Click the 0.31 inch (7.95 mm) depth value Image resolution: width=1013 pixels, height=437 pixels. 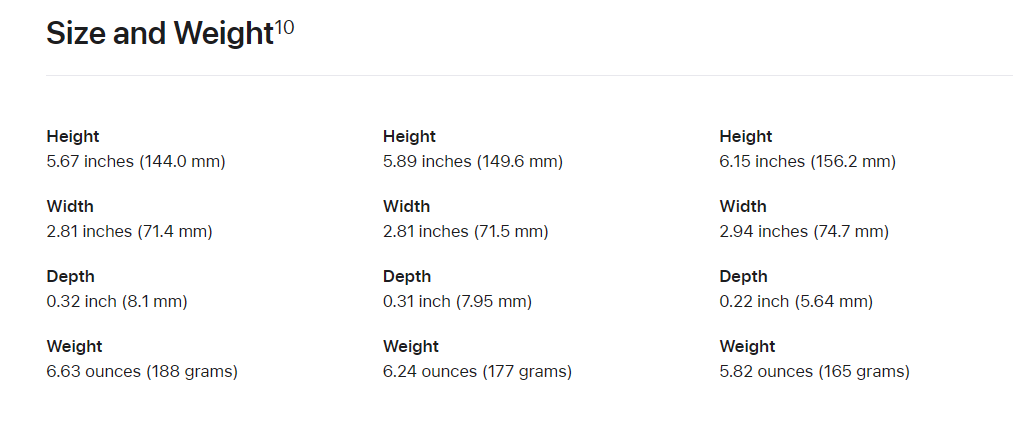(x=457, y=302)
